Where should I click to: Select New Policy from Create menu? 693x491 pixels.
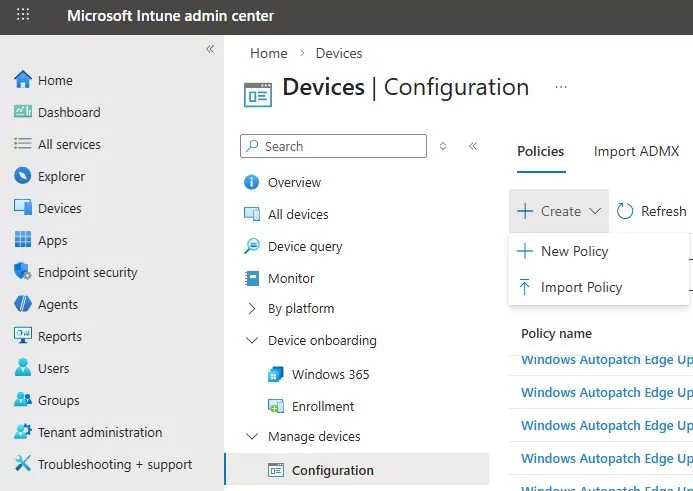(599, 251)
